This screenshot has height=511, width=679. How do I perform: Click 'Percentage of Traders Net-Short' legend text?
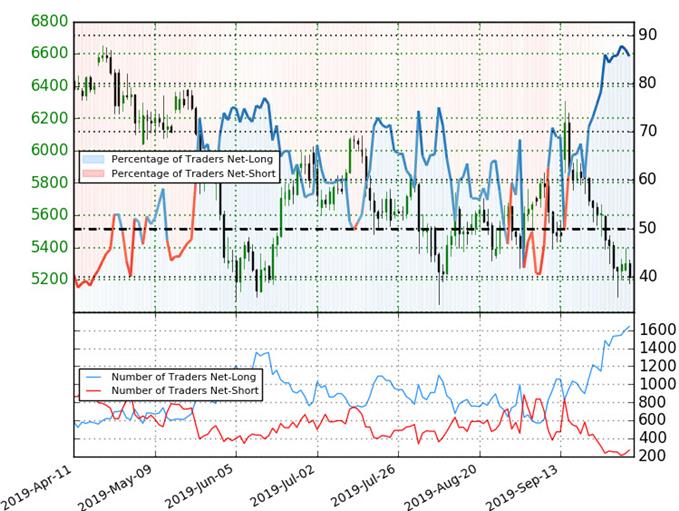193,174
